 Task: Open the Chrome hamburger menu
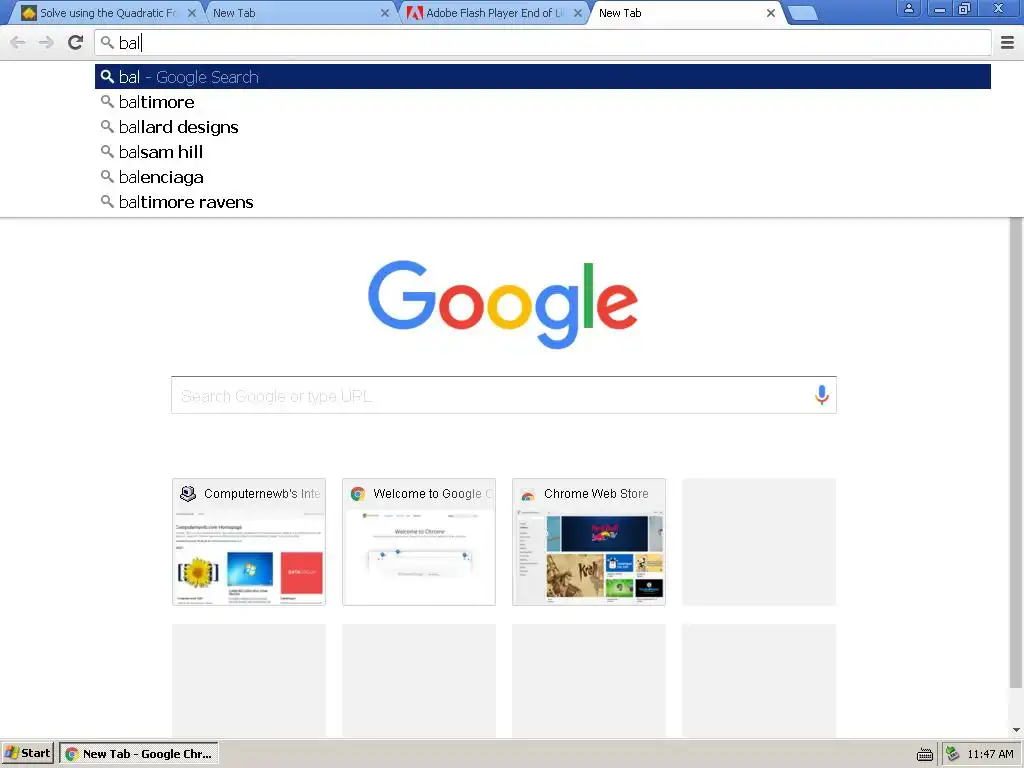[x=1008, y=42]
